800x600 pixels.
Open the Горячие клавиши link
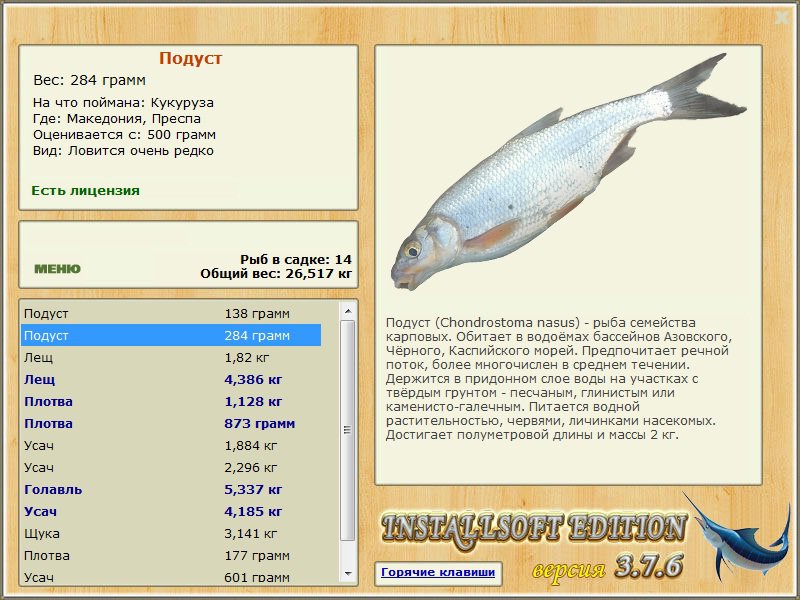coord(438,572)
